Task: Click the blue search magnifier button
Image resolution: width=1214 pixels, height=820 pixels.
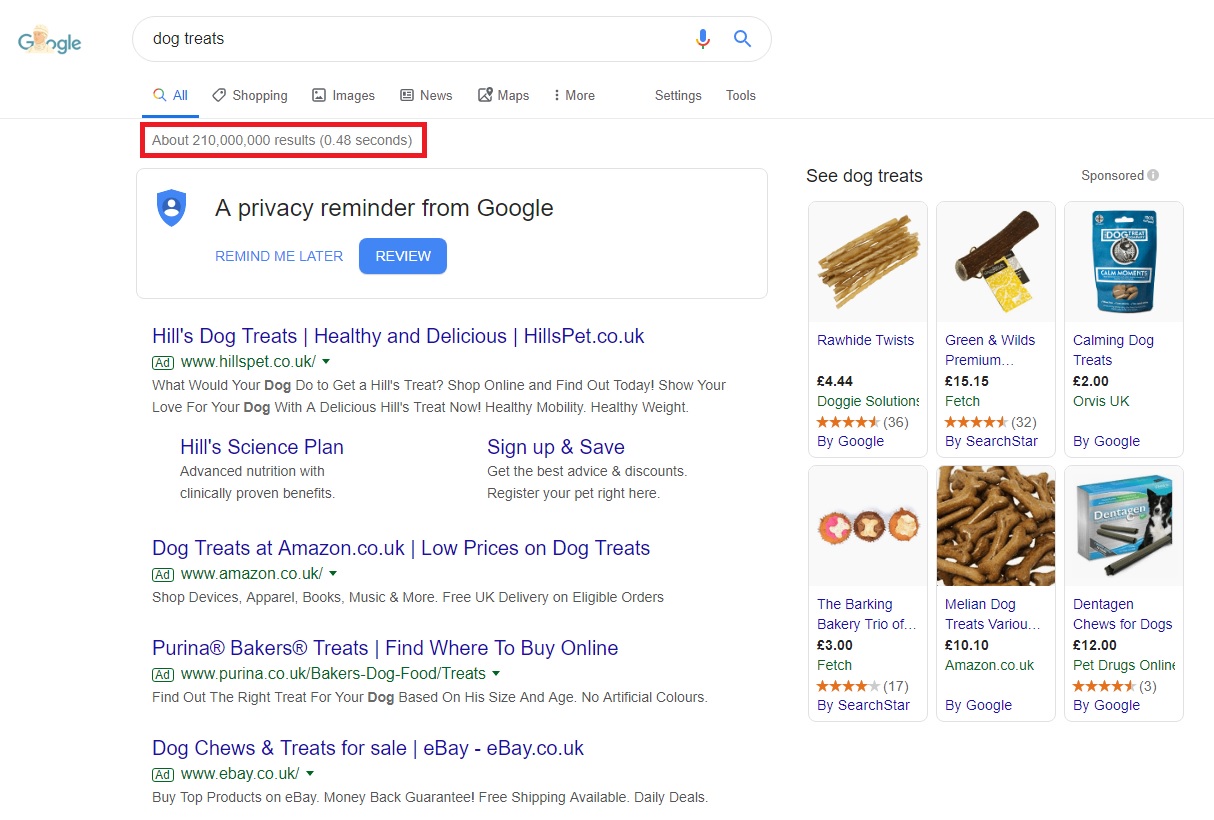Action: 742,39
